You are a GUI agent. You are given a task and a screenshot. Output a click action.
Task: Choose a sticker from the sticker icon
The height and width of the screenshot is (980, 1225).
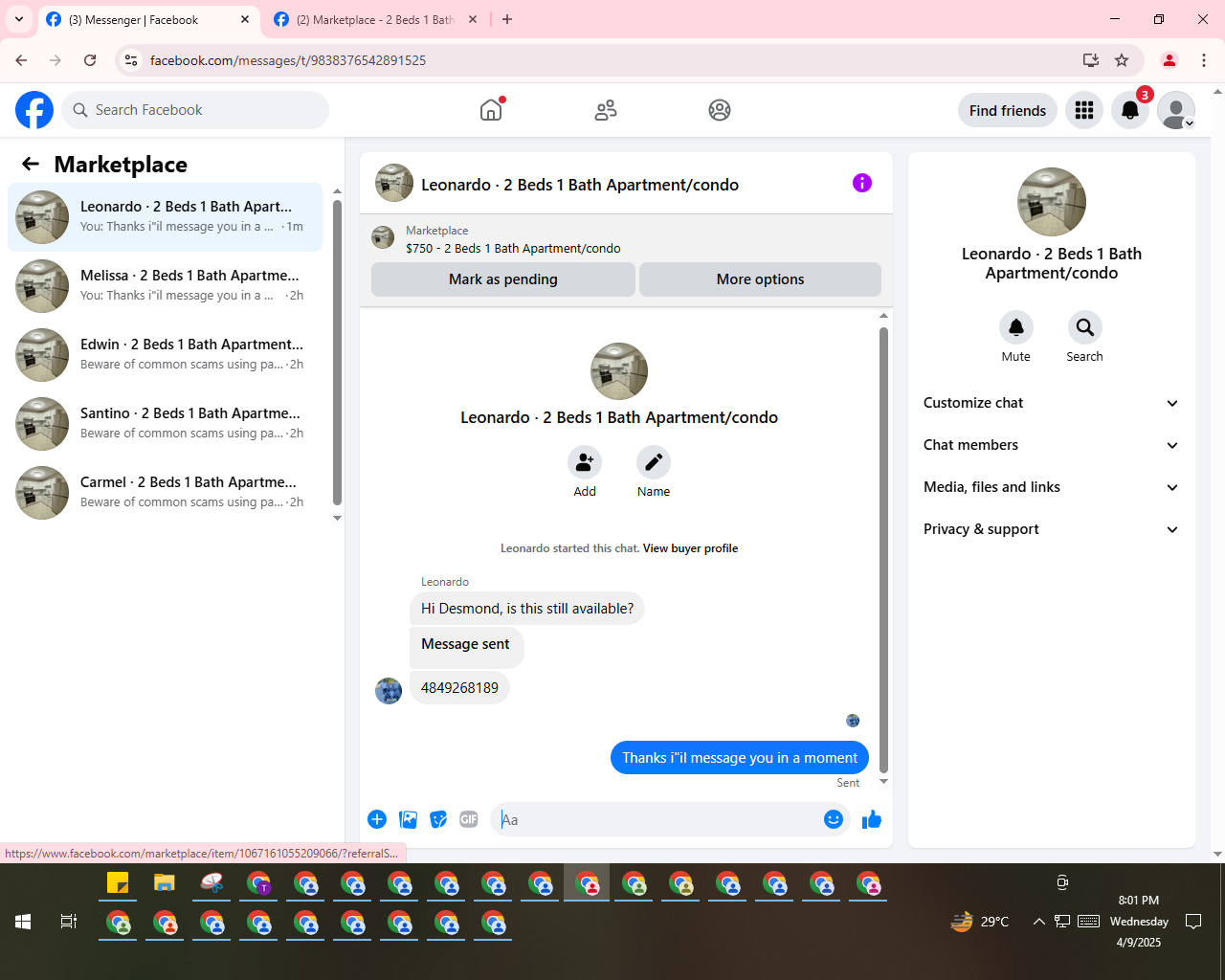(438, 819)
